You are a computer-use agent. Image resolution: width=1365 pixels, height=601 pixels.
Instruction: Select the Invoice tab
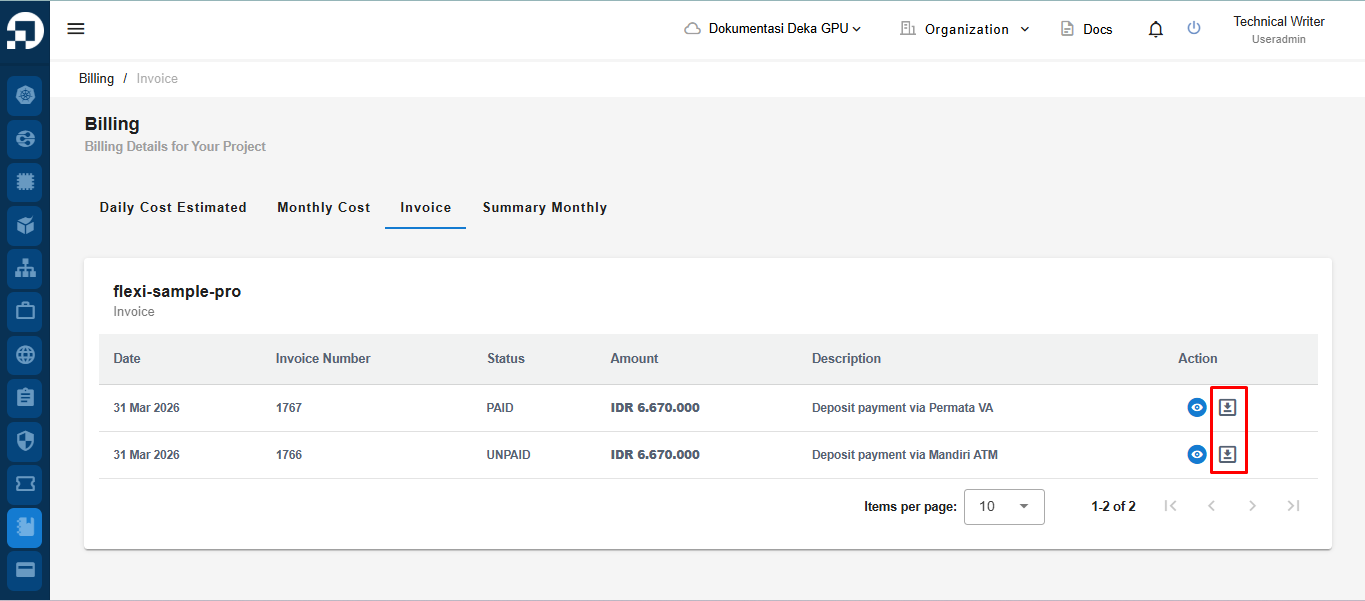[426, 207]
